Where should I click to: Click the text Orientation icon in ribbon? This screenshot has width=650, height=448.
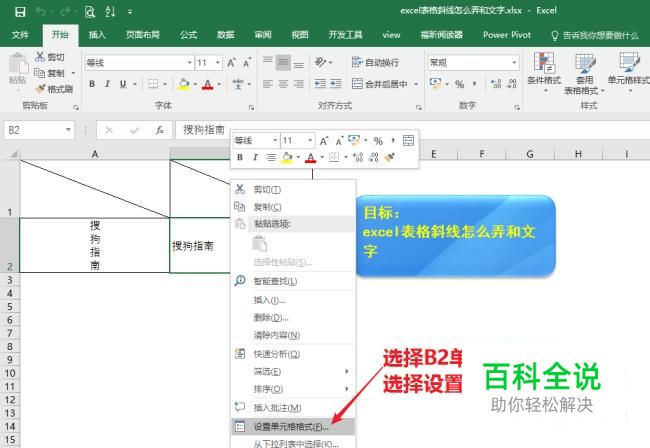[x=320, y=62]
